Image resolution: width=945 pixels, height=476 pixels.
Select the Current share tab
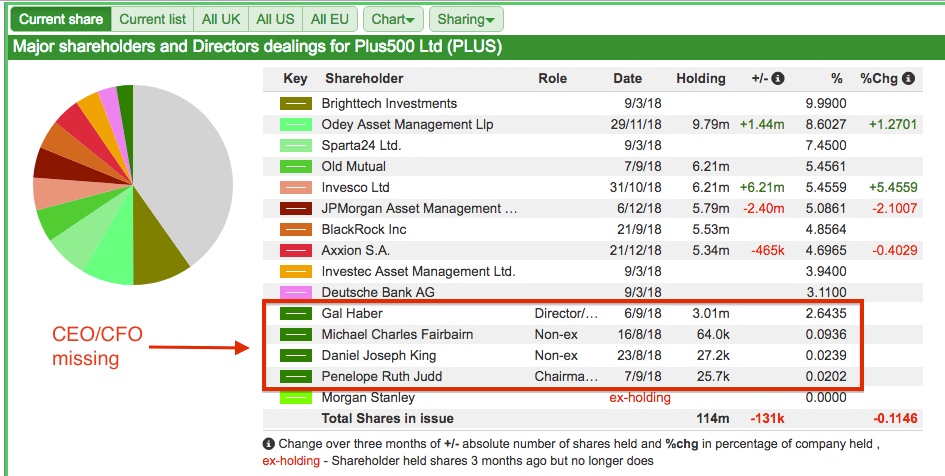tap(61, 19)
